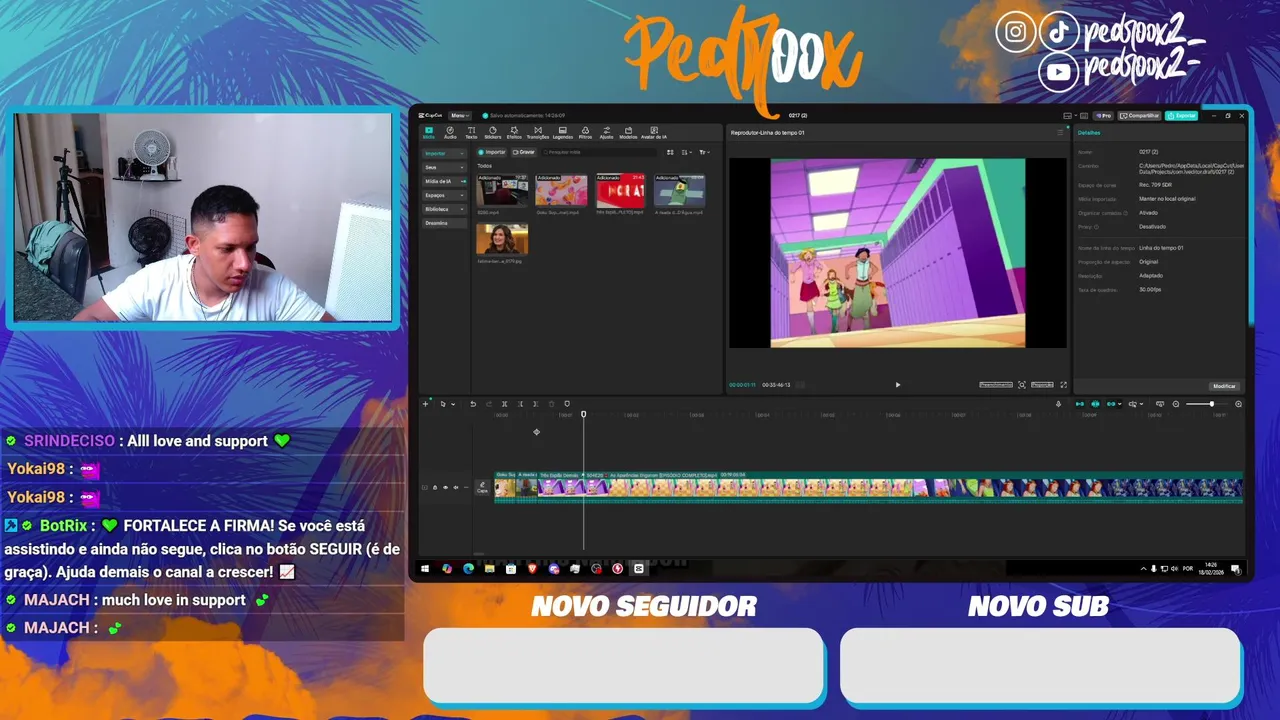Toggle main track magnet

[x=1080, y=404]
